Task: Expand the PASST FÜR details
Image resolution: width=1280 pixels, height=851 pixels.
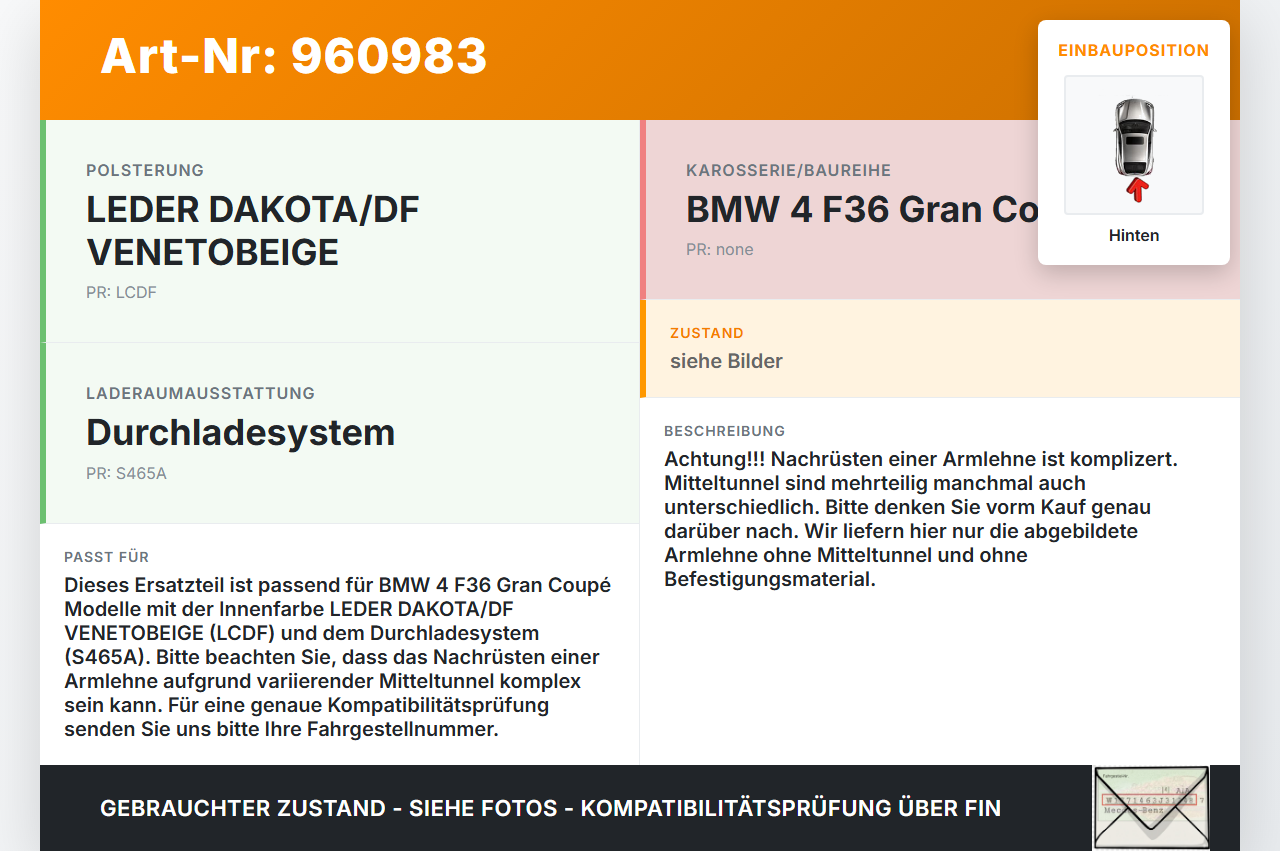Action: coord(105,557)
